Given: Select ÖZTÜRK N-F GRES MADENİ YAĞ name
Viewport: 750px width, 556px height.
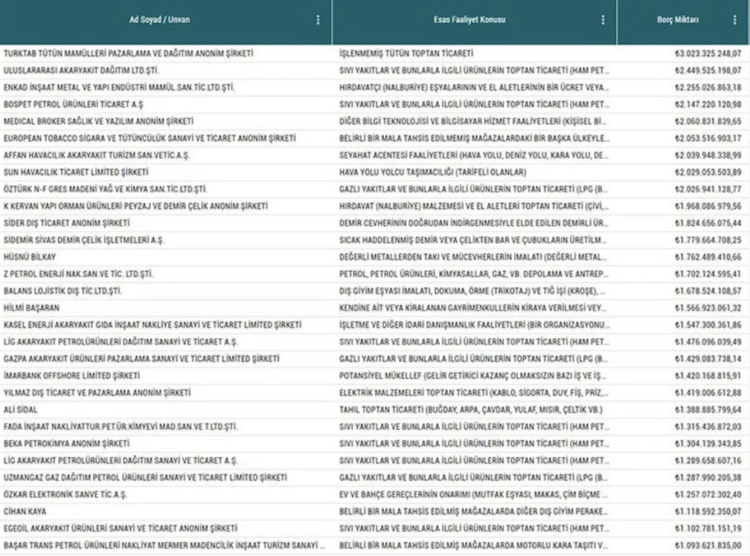Looking at the screenshot, I should (105, 189).
